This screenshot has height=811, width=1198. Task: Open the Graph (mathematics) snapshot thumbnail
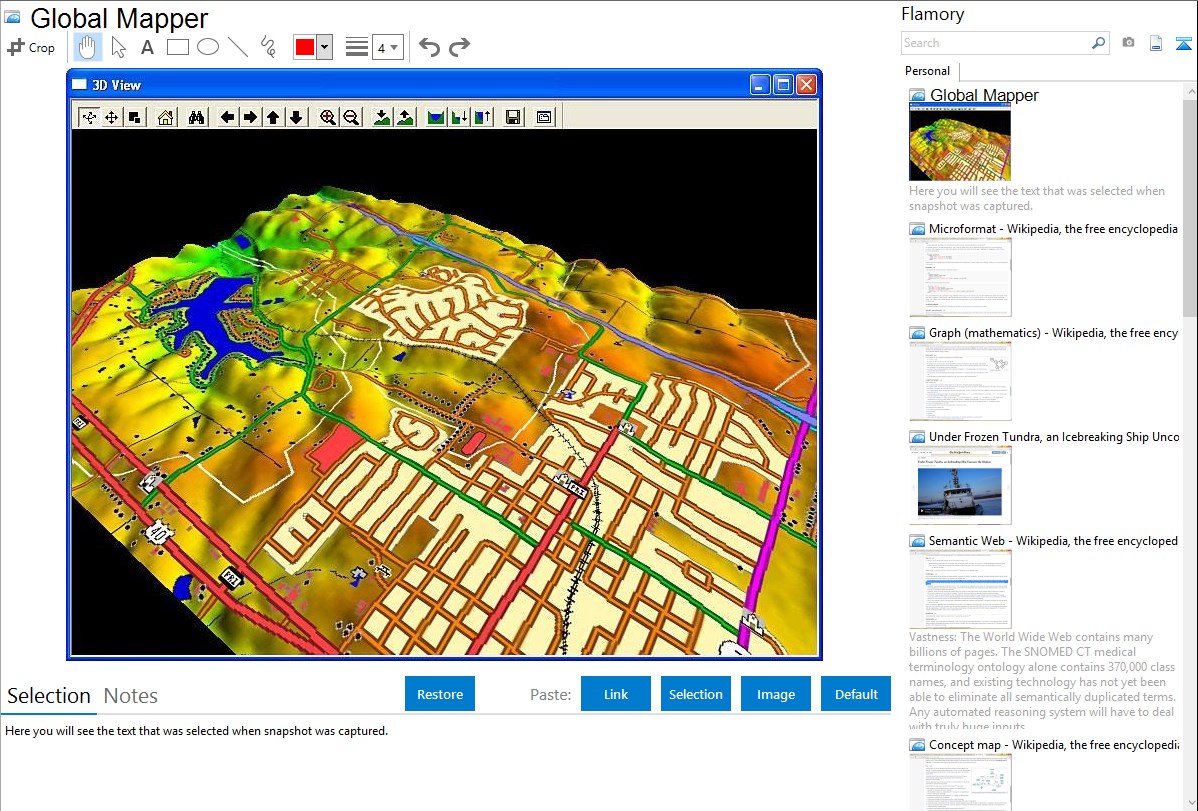point(960,381)
